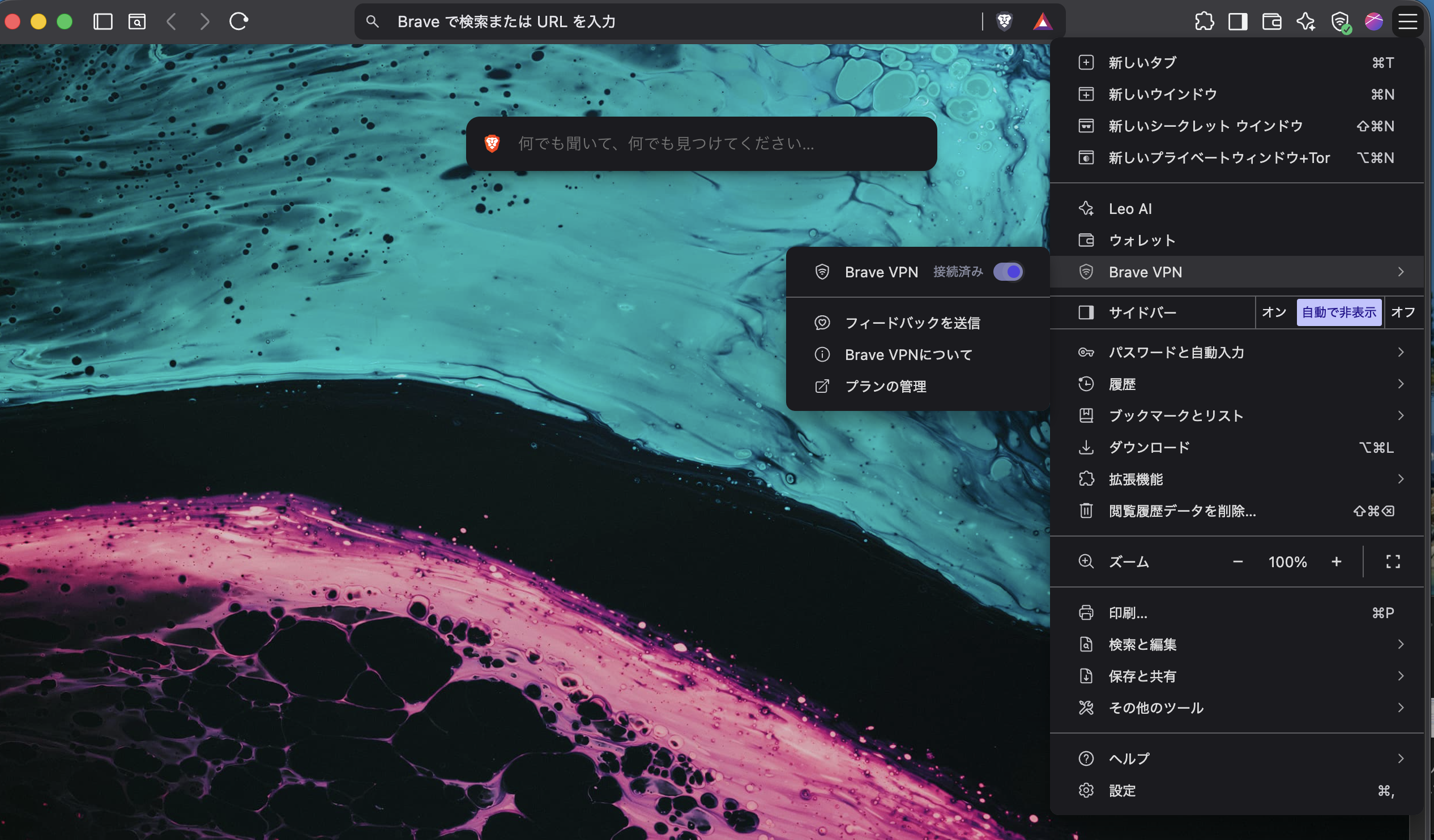Expand the Brave VPN submenu arrow
This screenshot has height=840, width=1434.
(x=1401, y=272)
